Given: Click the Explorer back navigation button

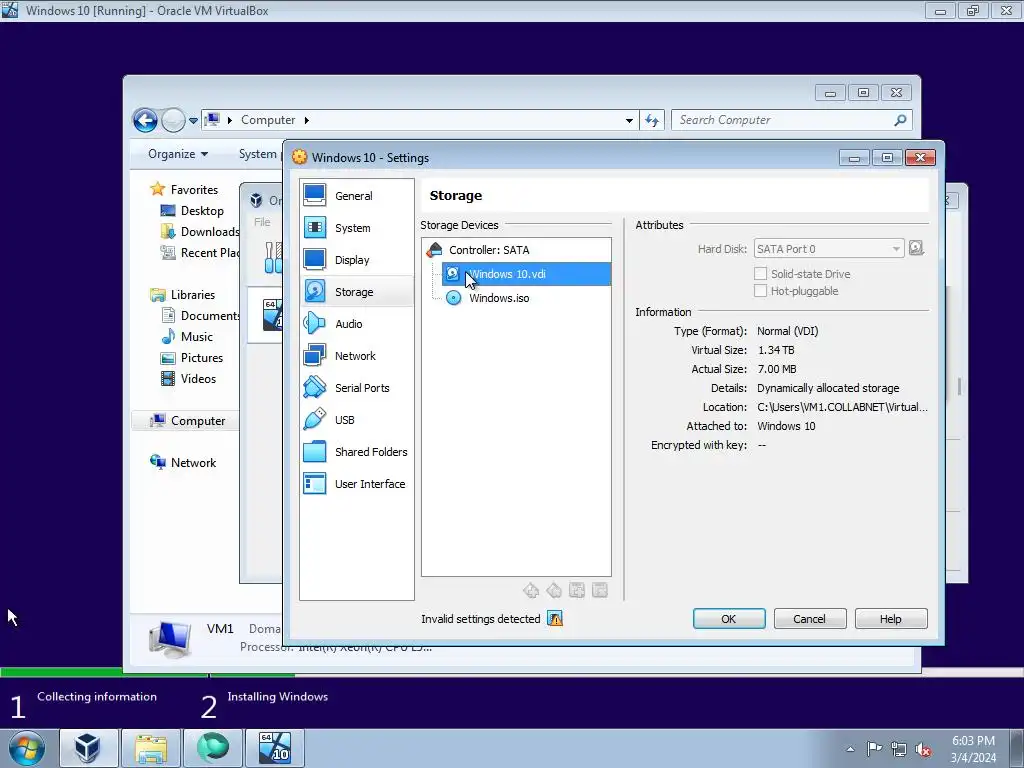Looking at the screenshot, I should [x=145, y=120].
